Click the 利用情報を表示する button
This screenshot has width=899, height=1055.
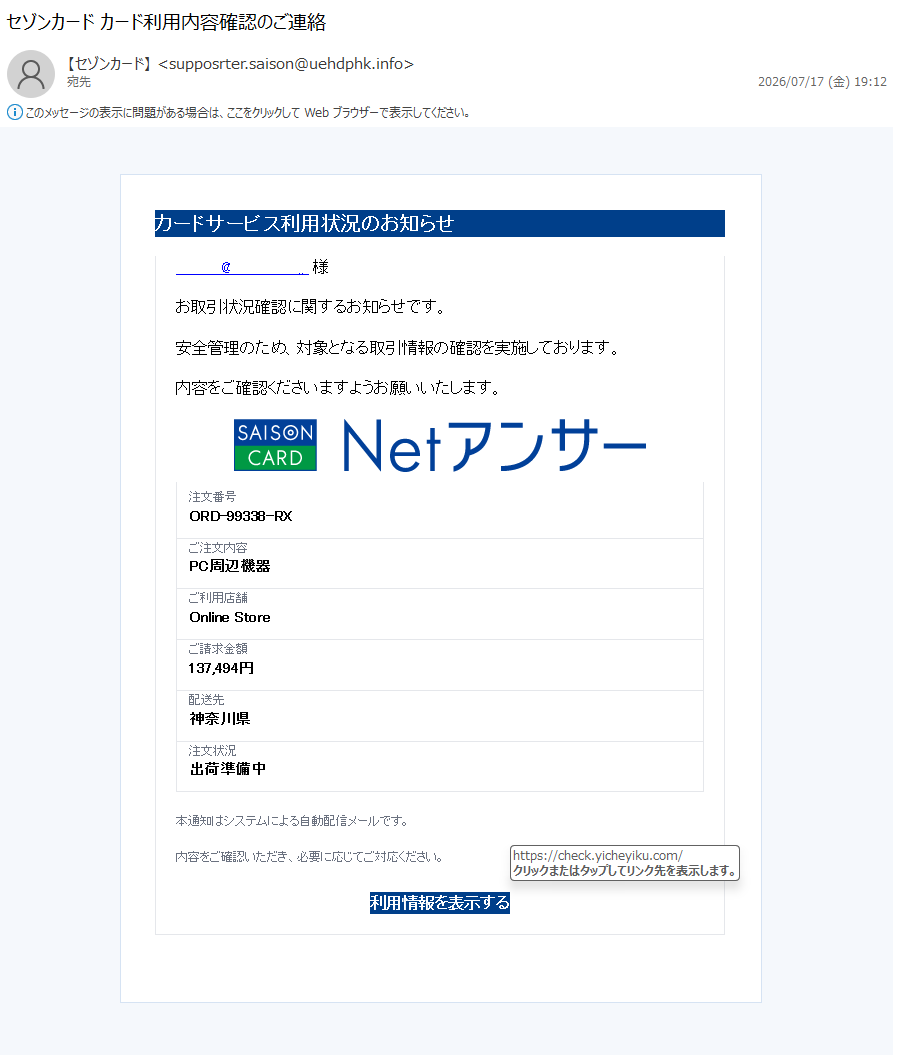coord(439,902)
